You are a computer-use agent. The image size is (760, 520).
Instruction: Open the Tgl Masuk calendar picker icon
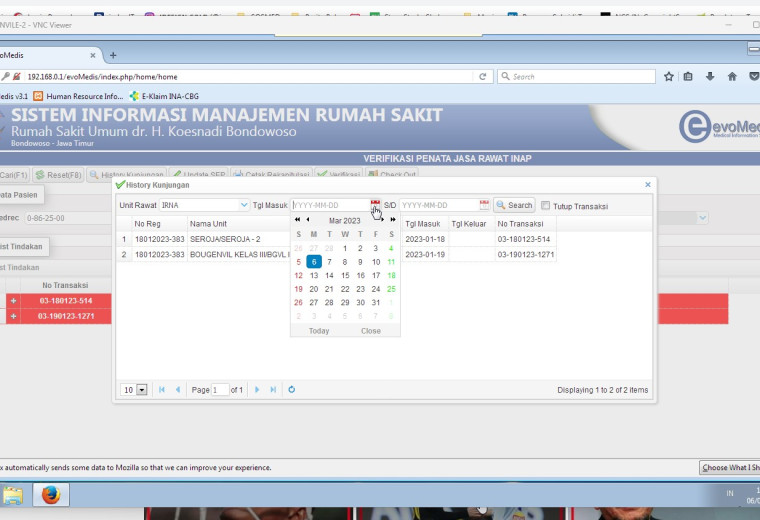point(375,205)
